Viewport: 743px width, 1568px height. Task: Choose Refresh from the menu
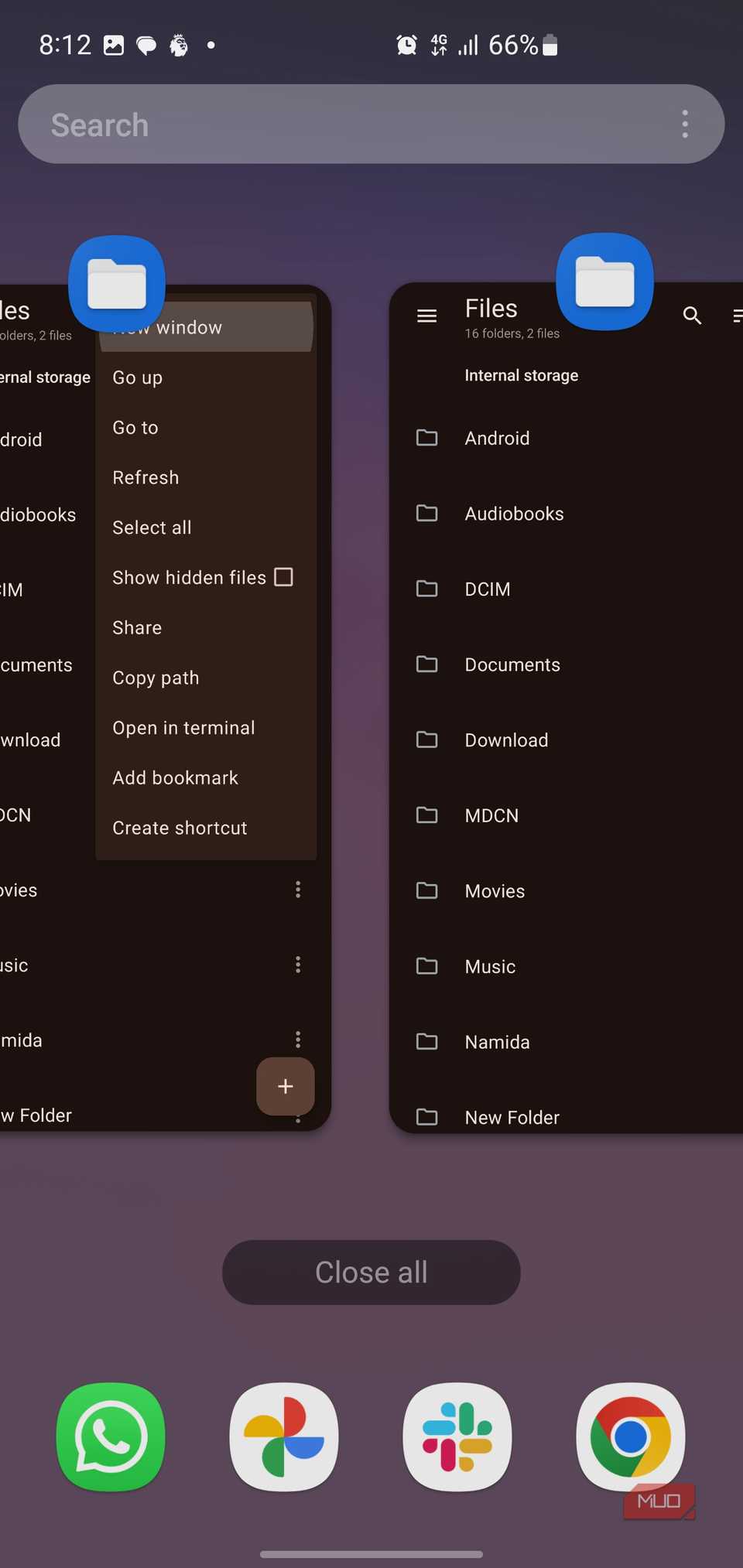pyautogui.click(x=206, y=477)
